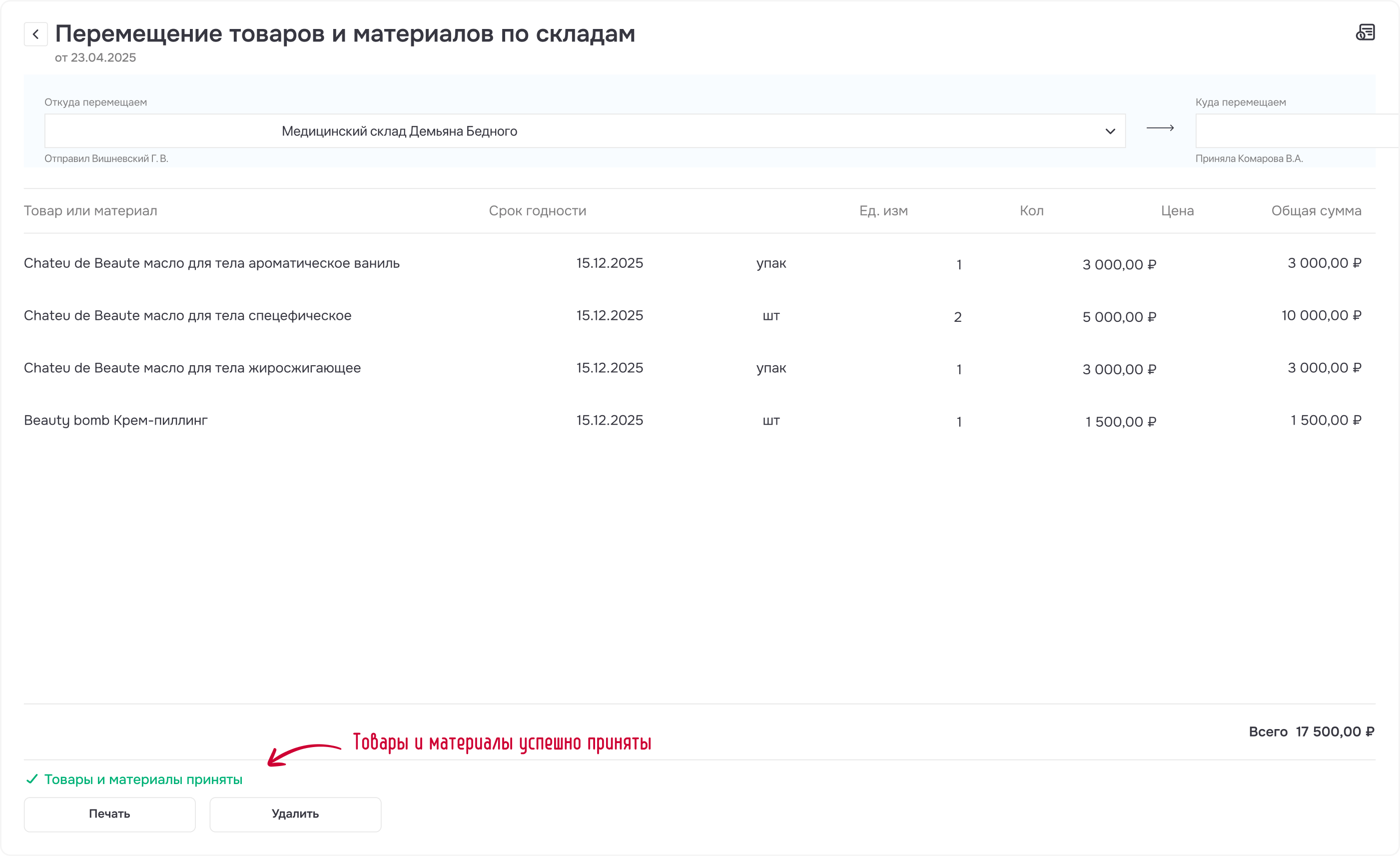Click the 'Куда перемещаем' label
1400x856 pixels.
click(x=1240, y=102)
